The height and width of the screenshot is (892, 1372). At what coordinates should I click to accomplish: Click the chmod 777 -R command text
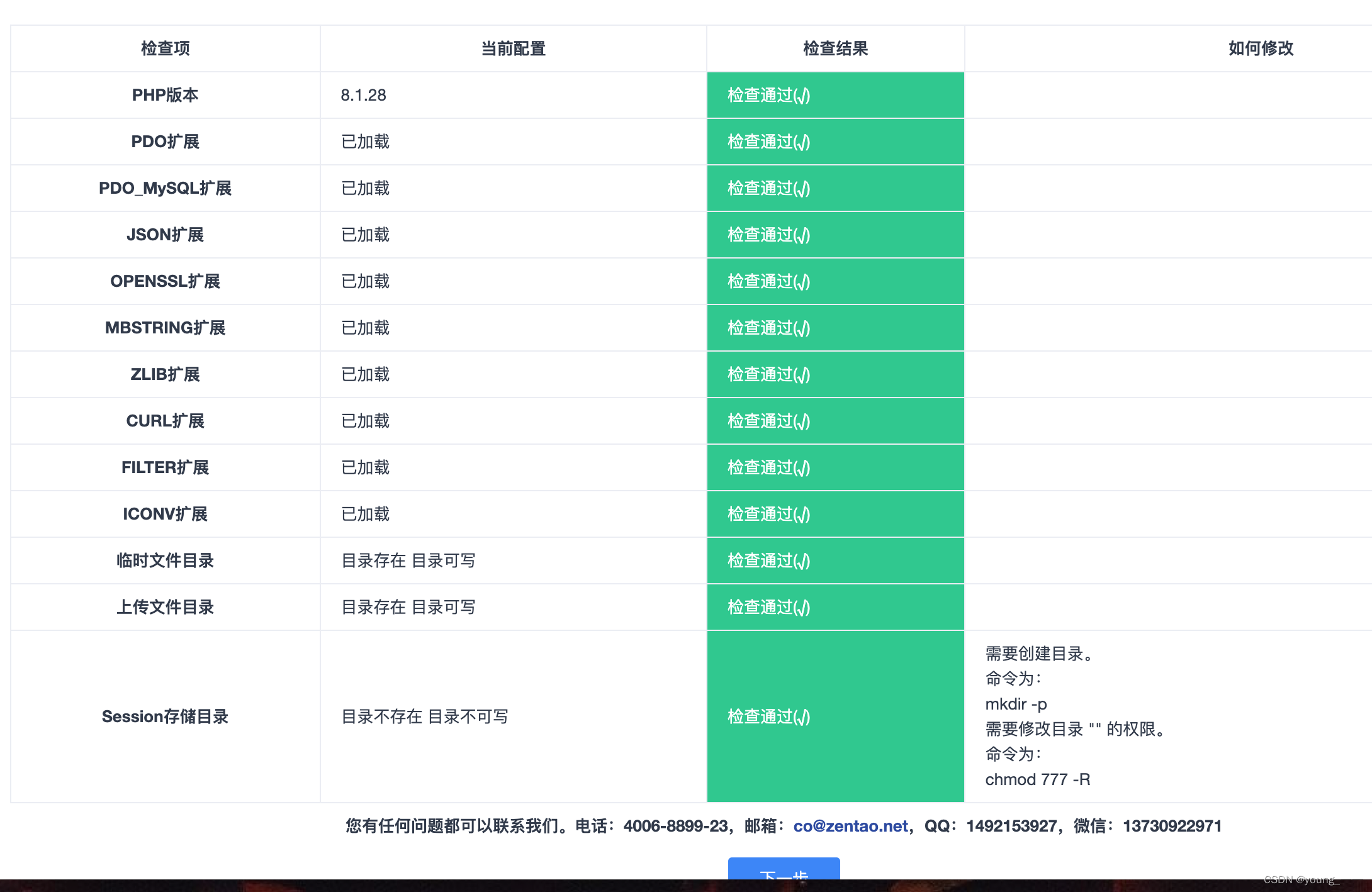[x=1037, y=779]
